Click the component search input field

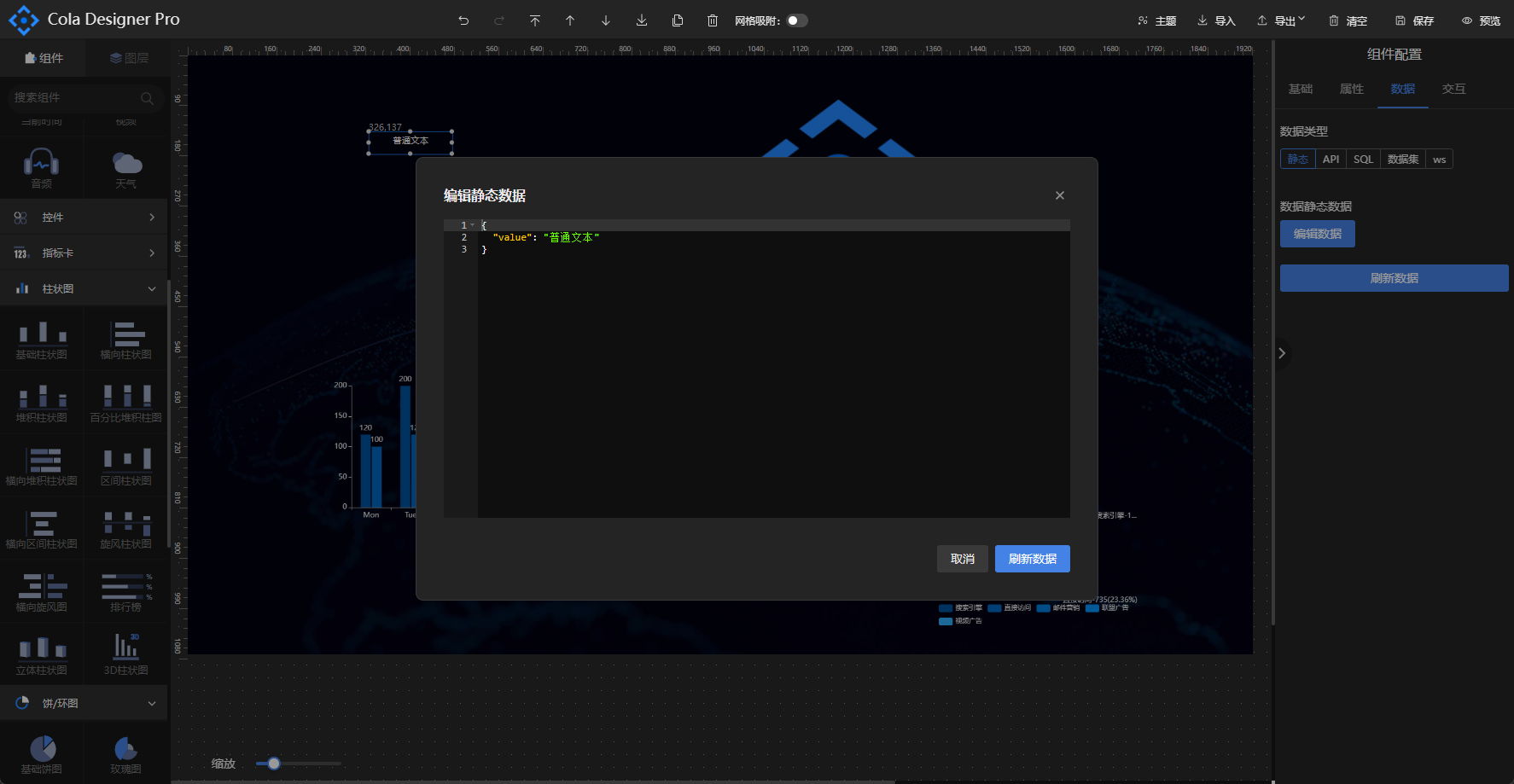coord(77,98)
